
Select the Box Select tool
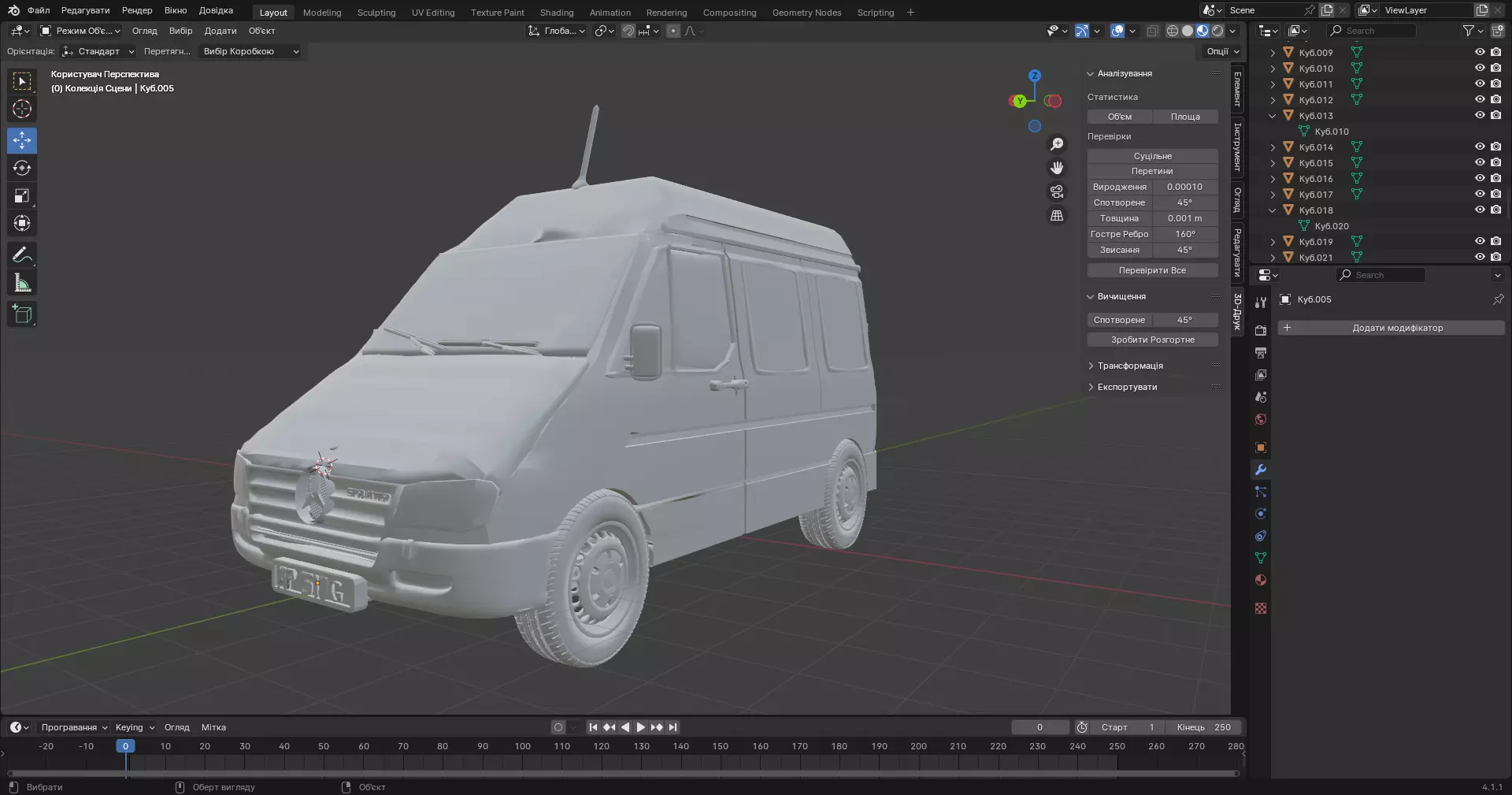pyautogui.click(x=22, y=82)
